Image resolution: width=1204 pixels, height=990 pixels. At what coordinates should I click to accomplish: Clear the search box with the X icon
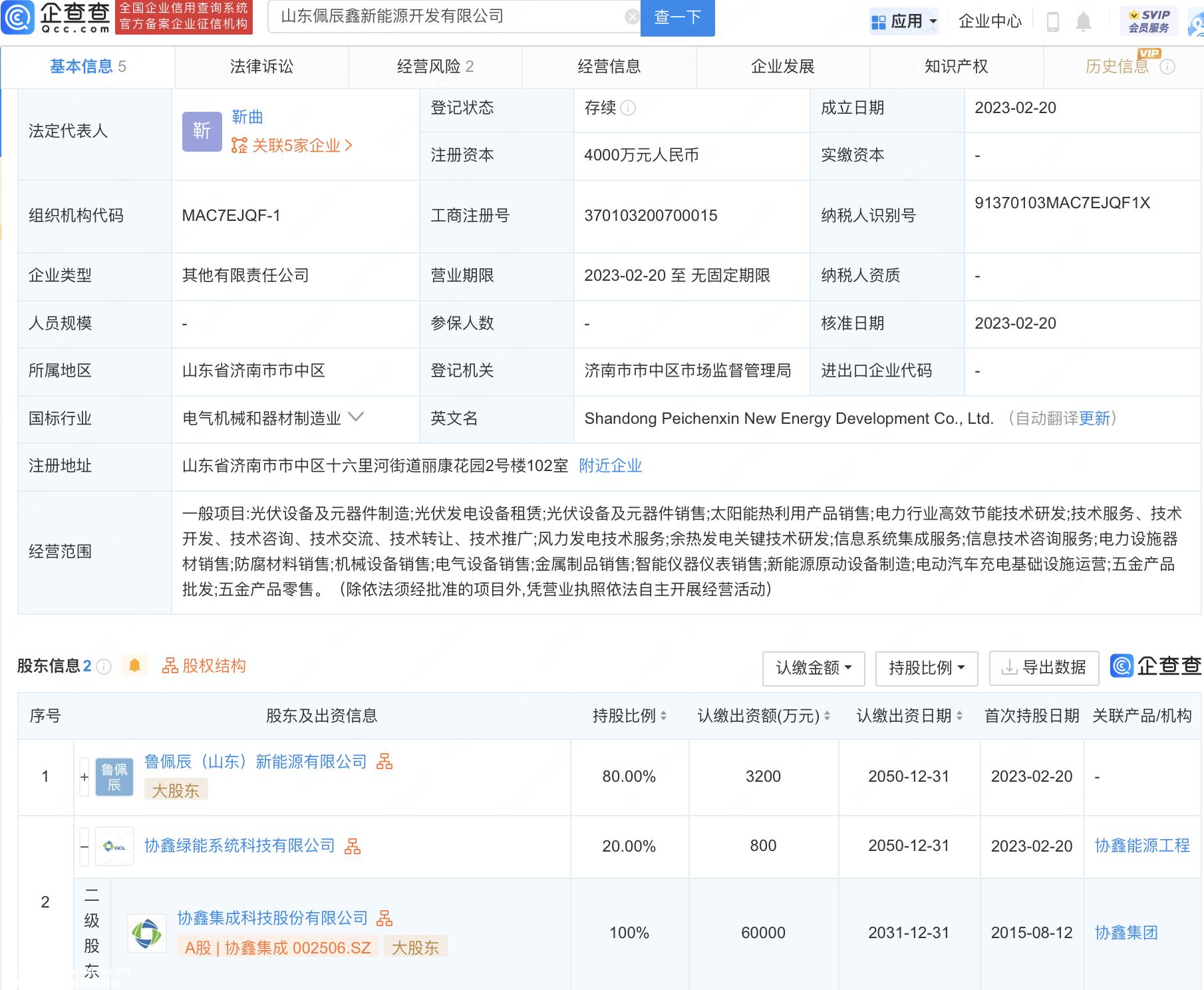pos(632,17)
